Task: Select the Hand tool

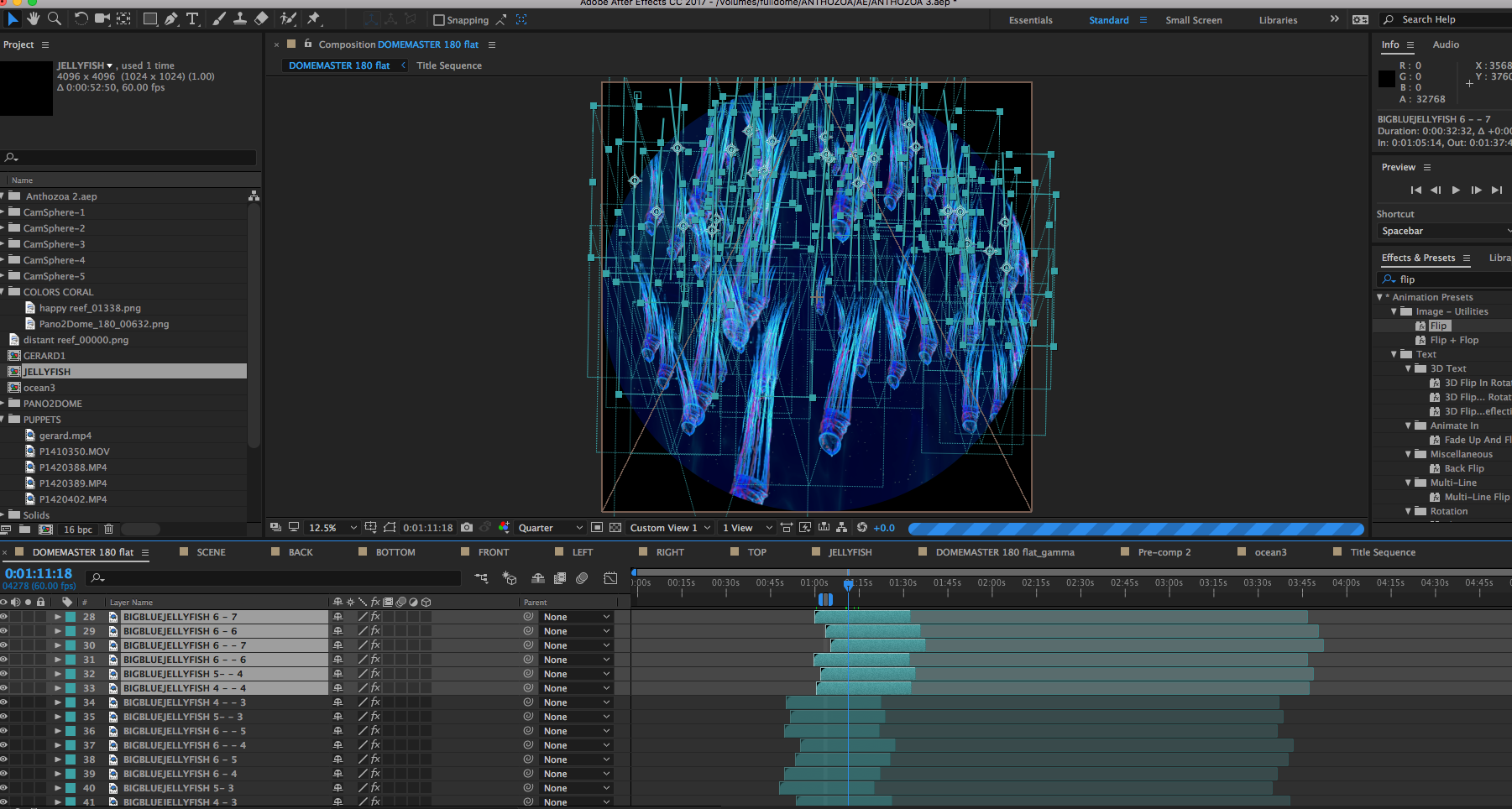Action: pyautogui.click(x=34, y=18)
